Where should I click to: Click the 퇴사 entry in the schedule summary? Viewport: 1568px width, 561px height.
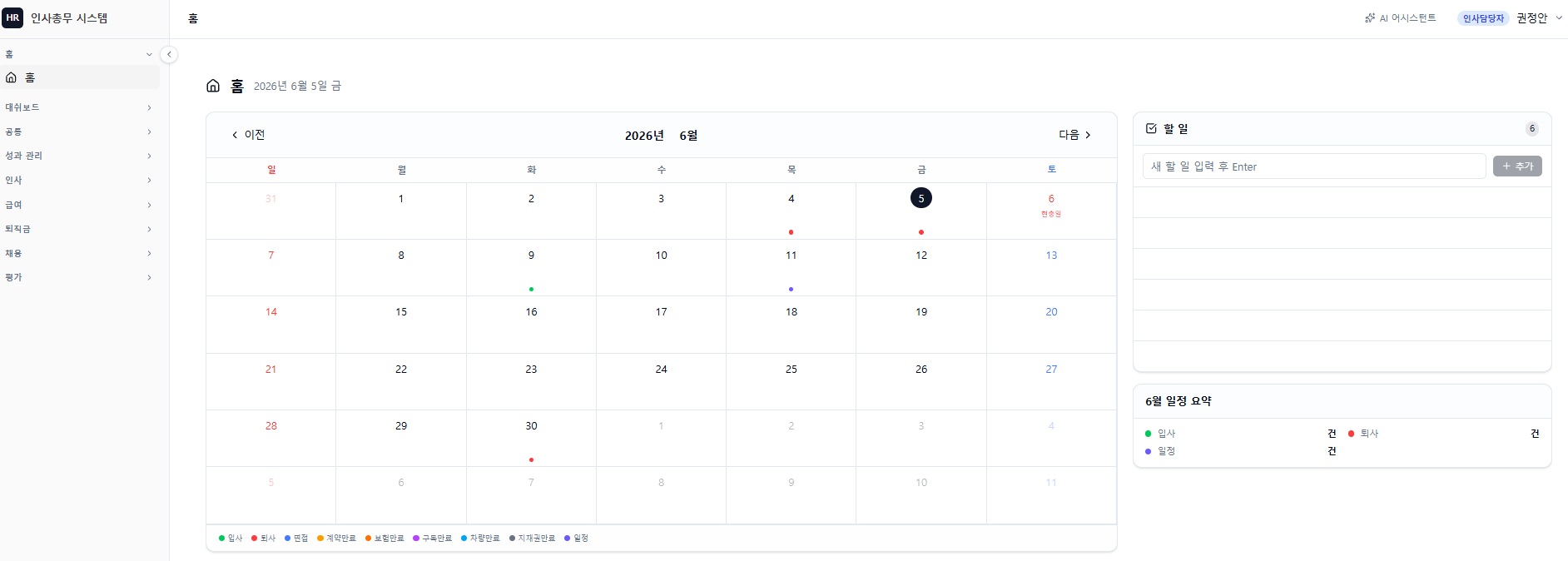1443,434
